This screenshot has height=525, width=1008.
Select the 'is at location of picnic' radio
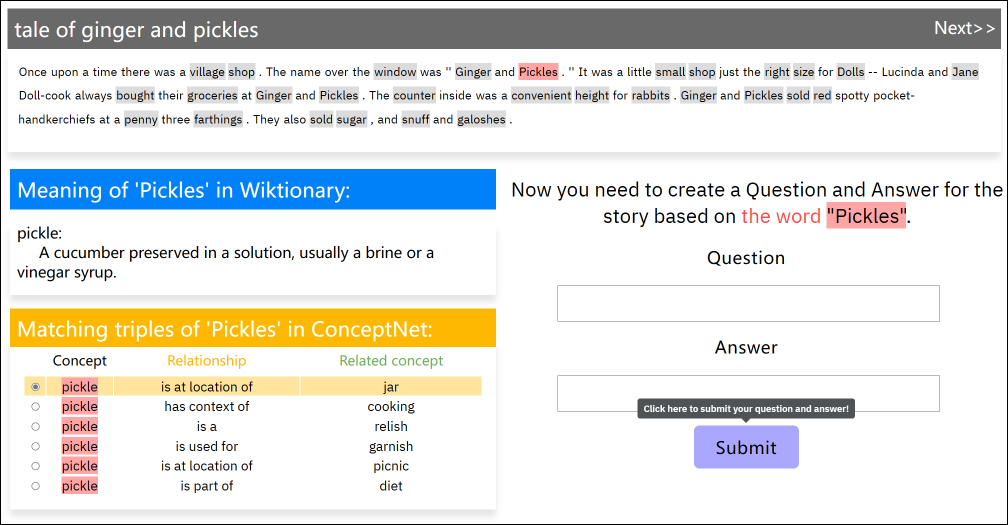point(36,466)
